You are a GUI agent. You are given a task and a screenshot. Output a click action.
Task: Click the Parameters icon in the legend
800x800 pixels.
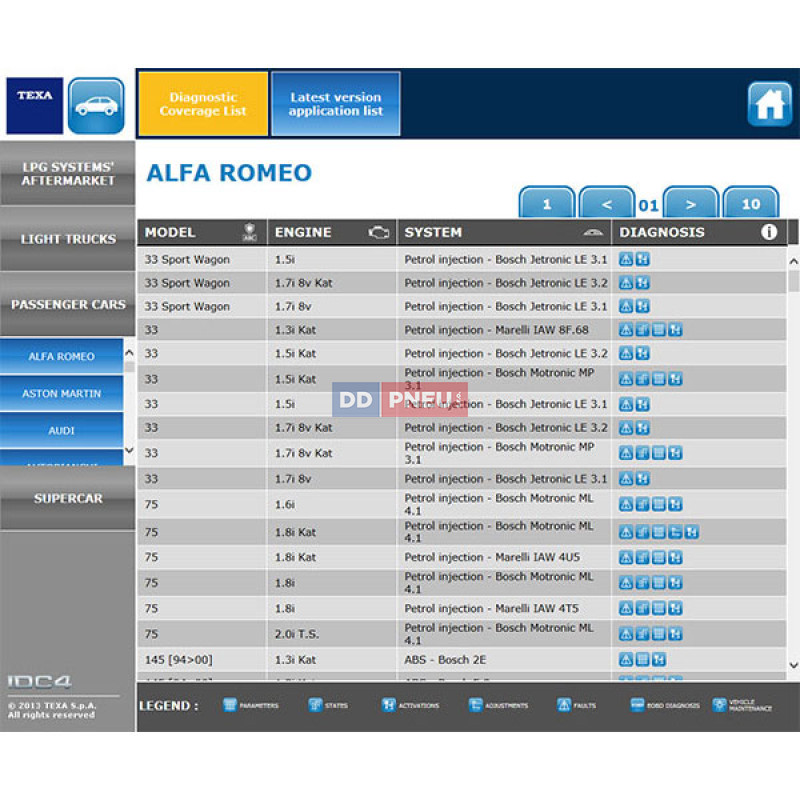[230, 705]
